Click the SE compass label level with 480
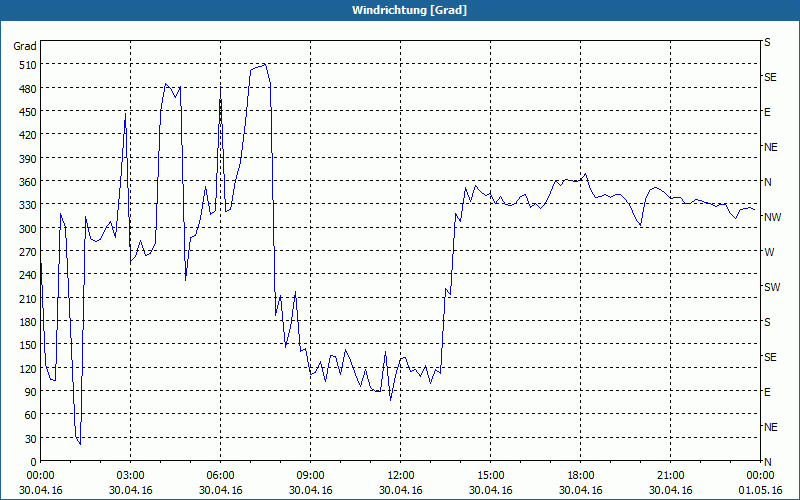This screenshot has width=800, height=500. [770, 78]
